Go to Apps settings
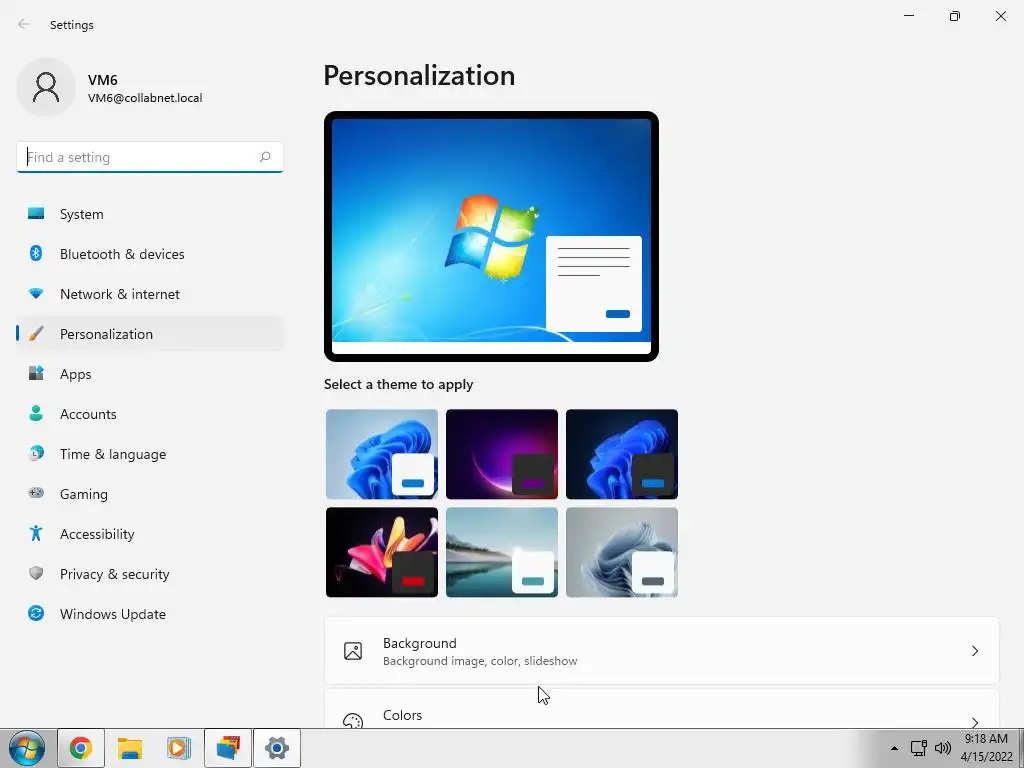Screen dimensions: 1024x768 click(x=150, y=374)
